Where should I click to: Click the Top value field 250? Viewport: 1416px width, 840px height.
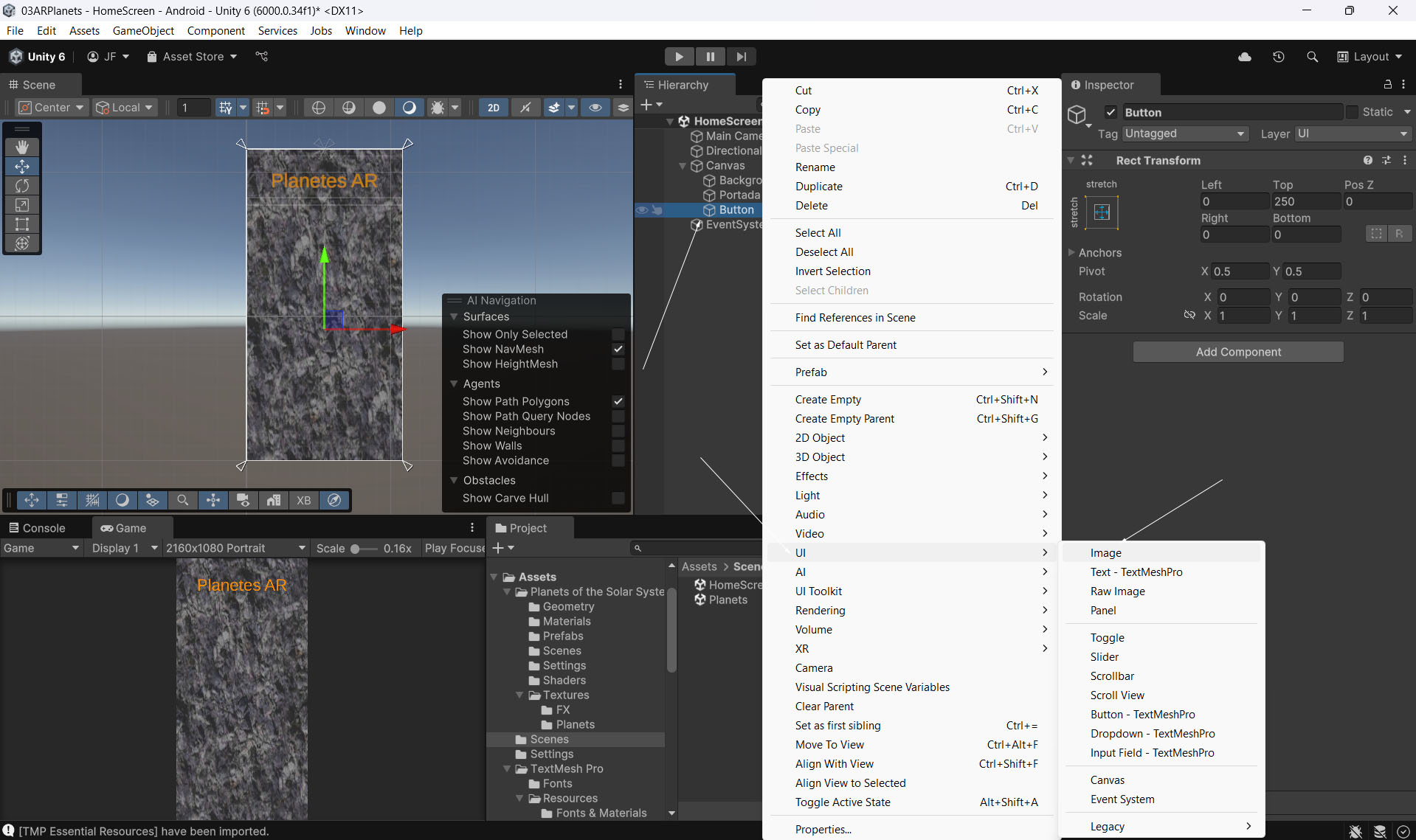[x=1305, y=201]
